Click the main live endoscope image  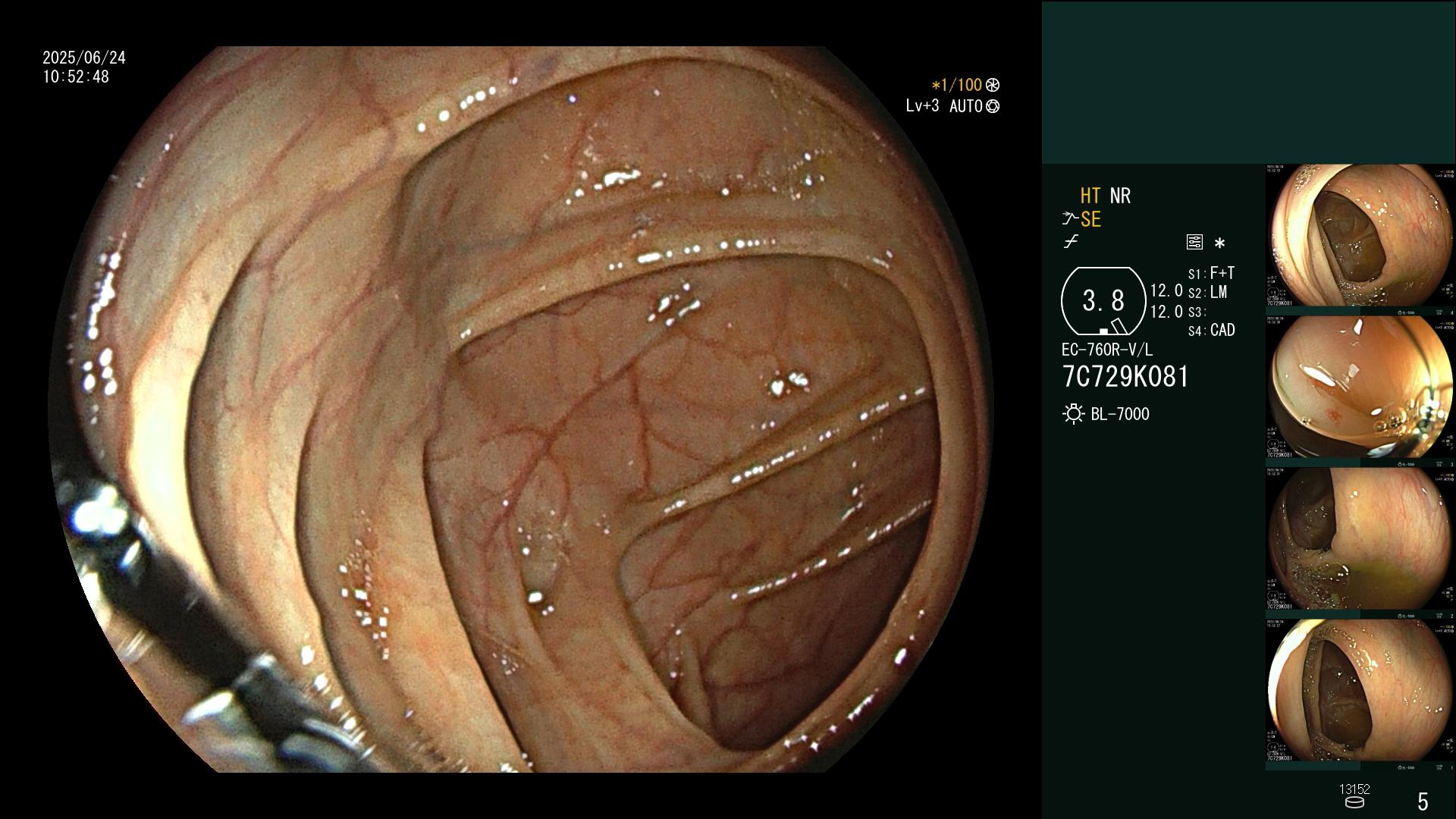tap(521, 409)
